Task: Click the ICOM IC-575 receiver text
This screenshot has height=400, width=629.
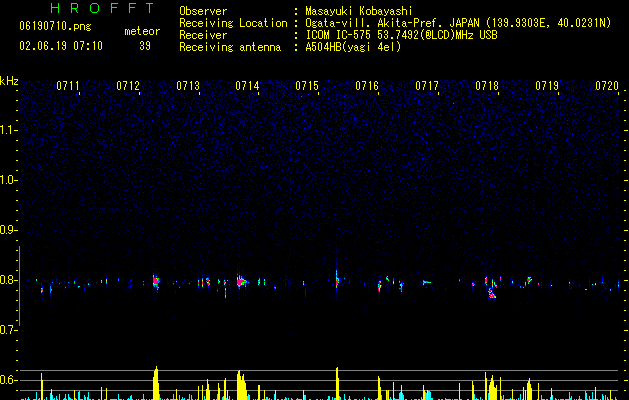Action: 402,35
